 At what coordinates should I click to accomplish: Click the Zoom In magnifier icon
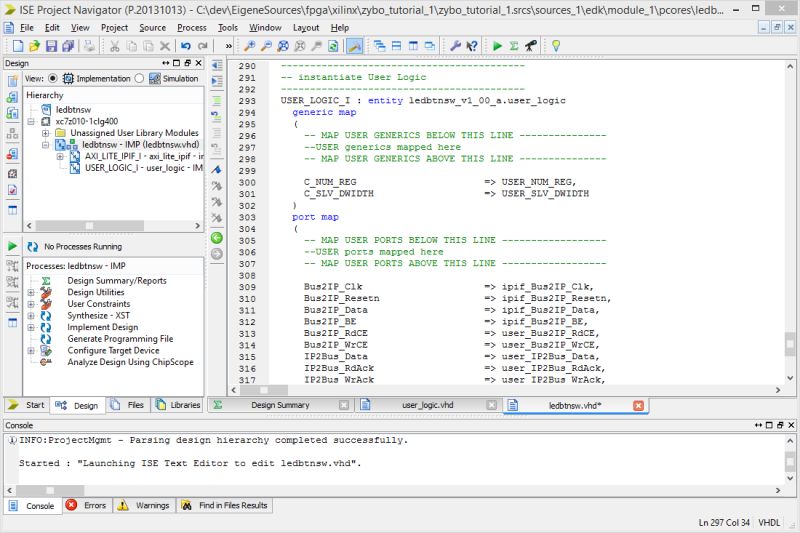coord(249,46)
